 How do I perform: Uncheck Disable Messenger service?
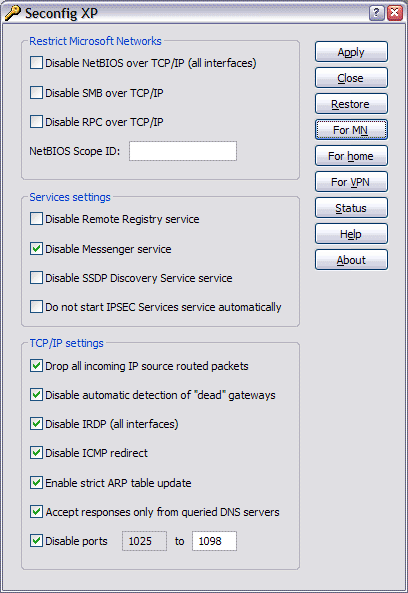click(x=36, y=249)
